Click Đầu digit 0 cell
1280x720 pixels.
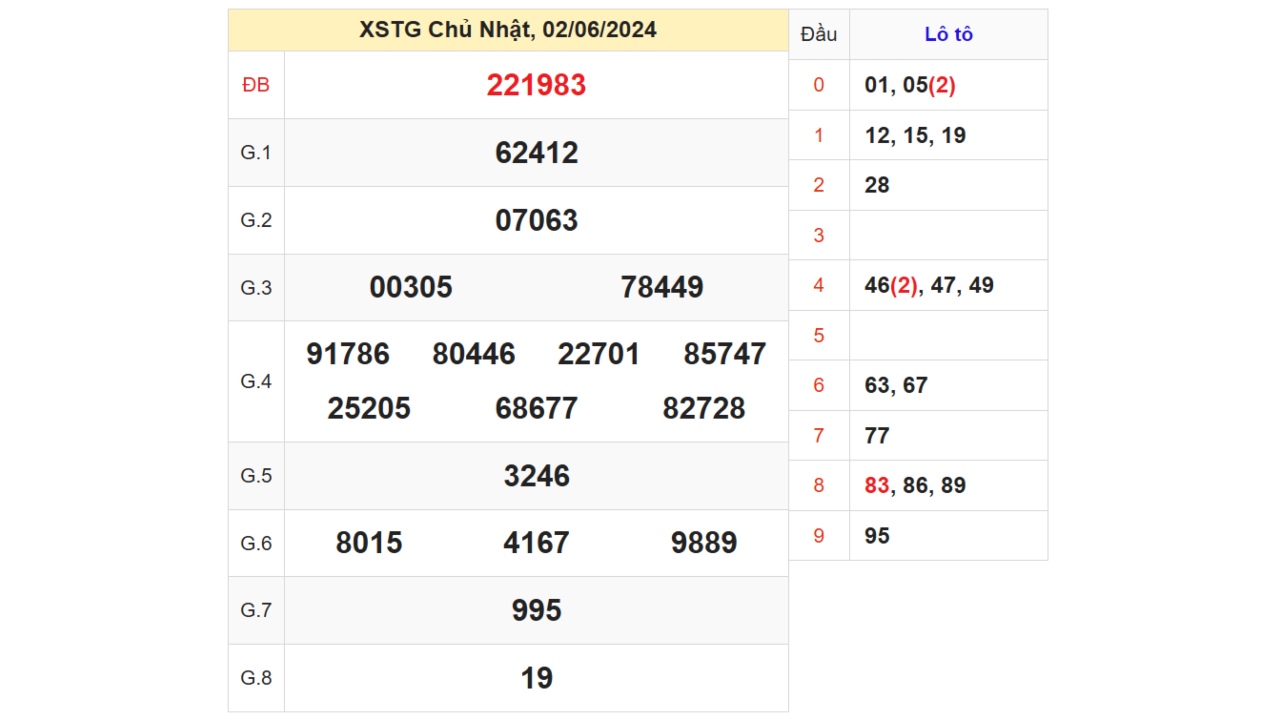tap(819, 85)
